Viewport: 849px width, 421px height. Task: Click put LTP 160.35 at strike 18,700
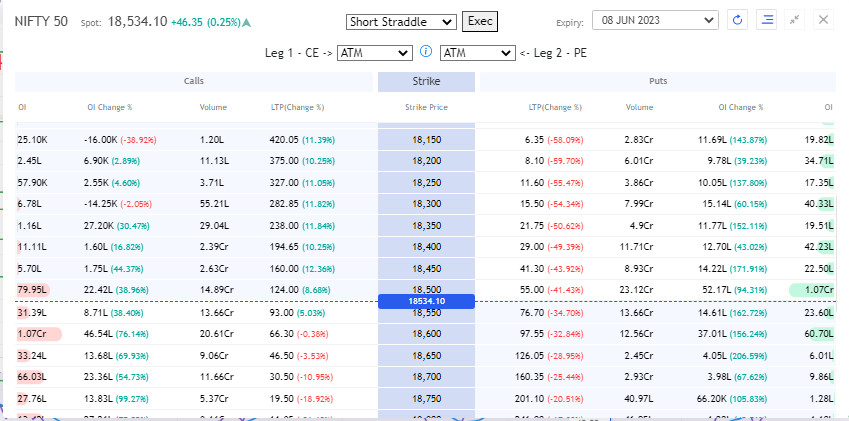click(530, 377)
